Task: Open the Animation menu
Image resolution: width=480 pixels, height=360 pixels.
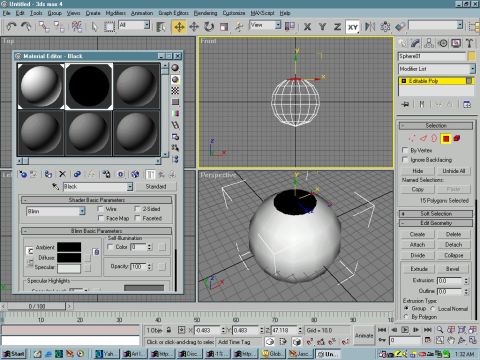Action: tap(142, 13)
